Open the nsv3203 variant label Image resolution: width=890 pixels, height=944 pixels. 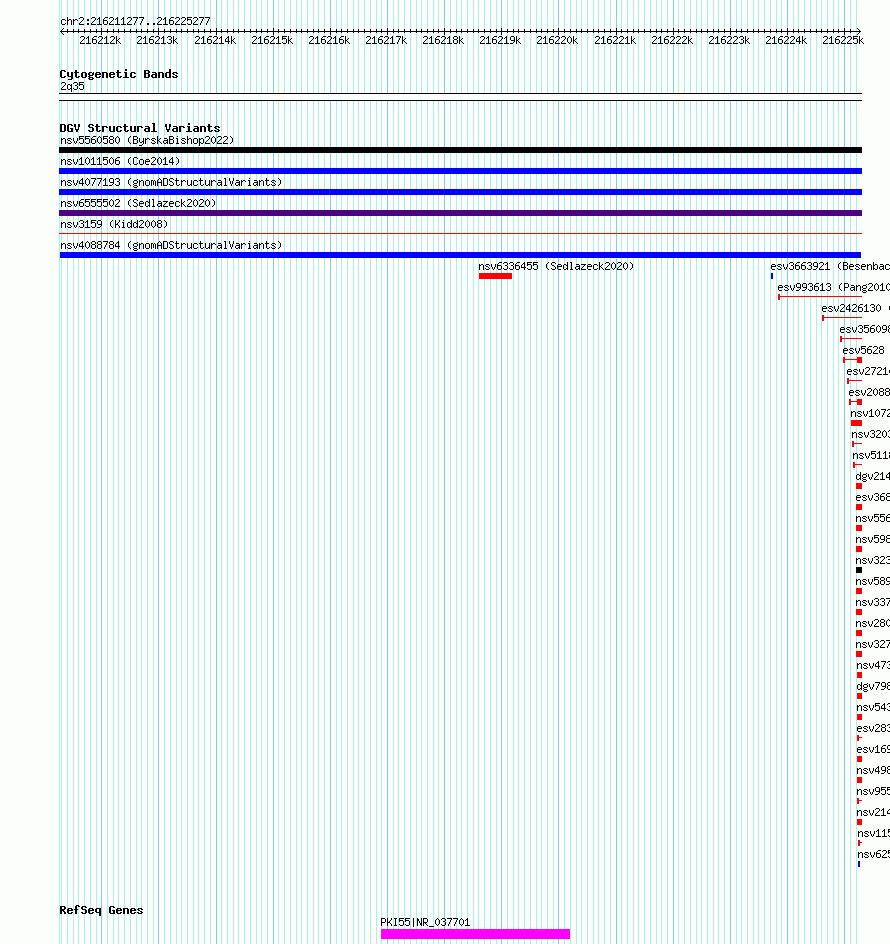coord(870,435)
